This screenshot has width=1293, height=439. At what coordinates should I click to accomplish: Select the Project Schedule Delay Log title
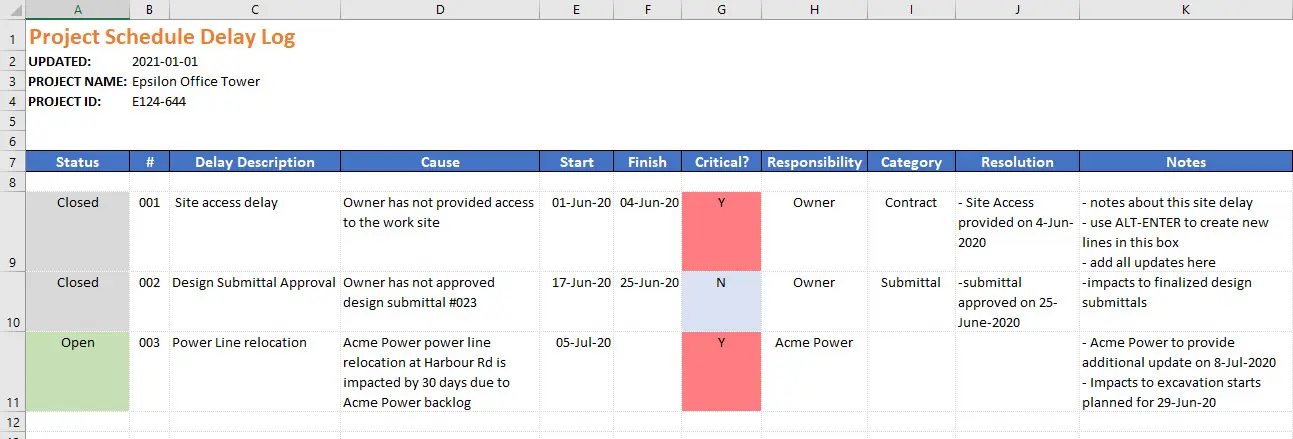(161, 38)
